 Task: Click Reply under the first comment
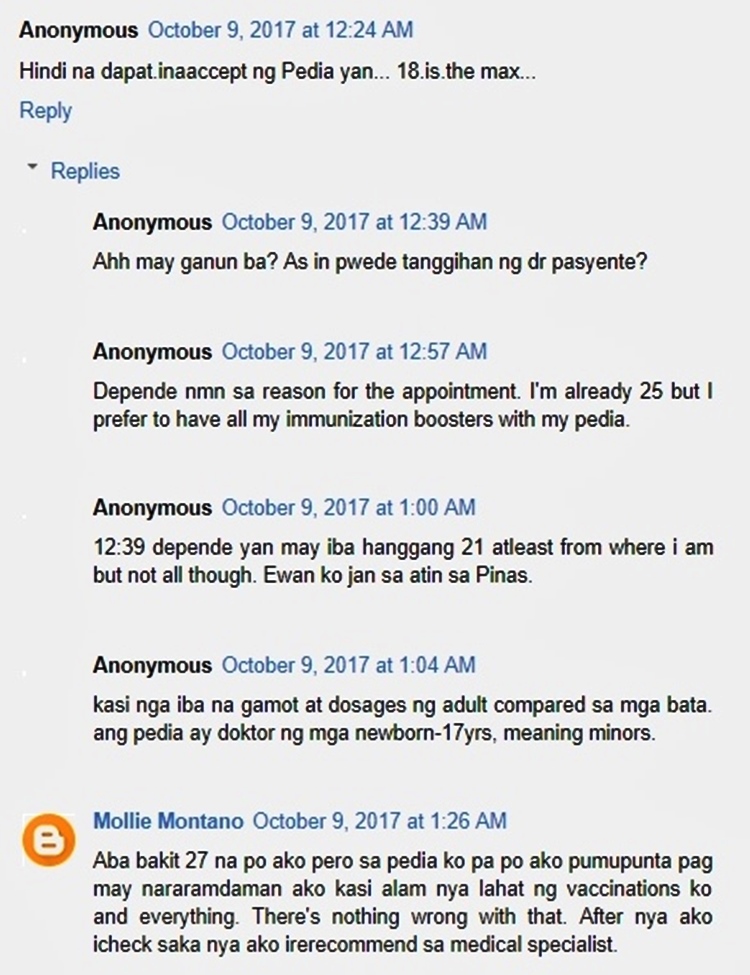[45, 111]
